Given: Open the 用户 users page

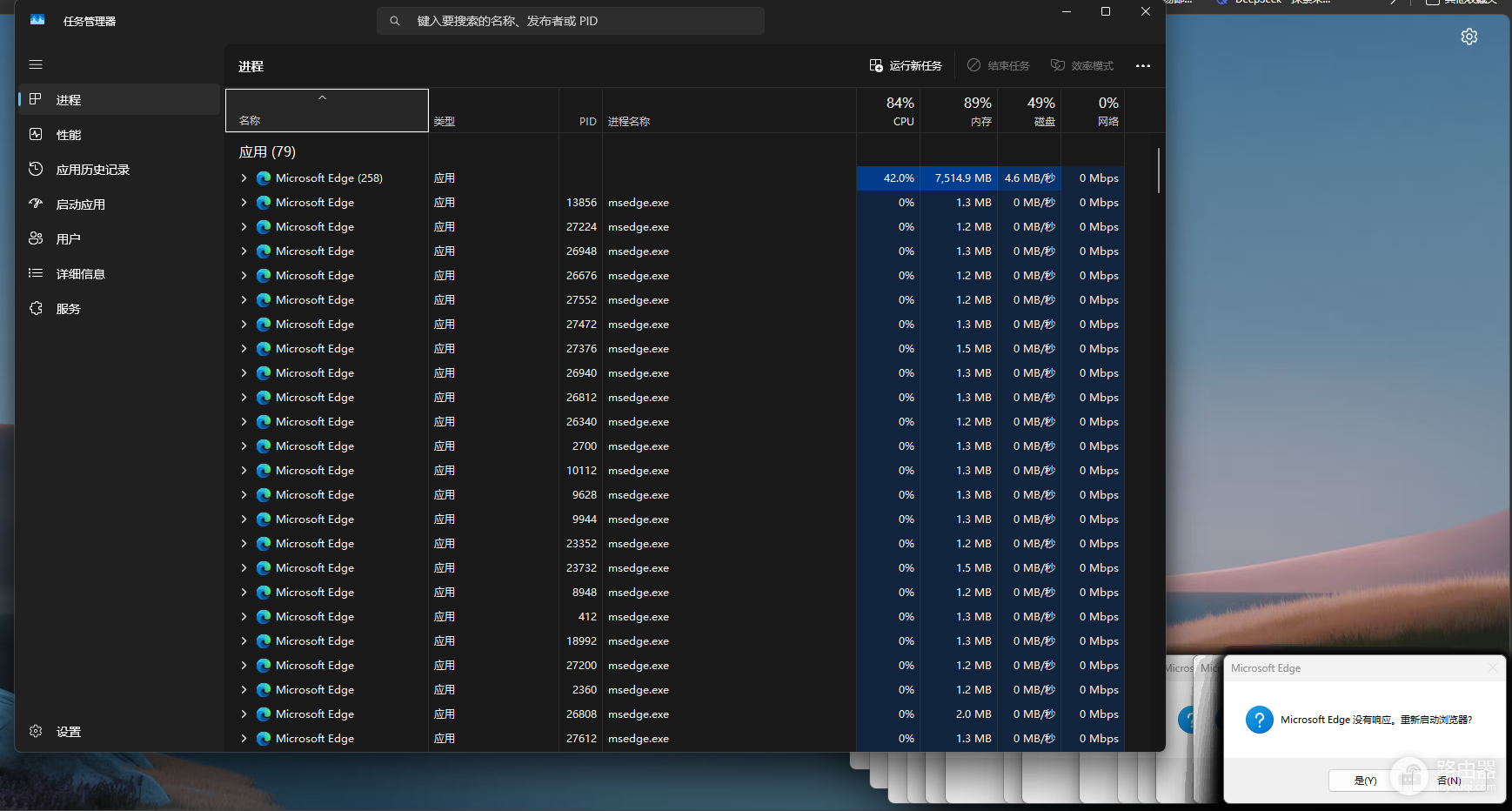Looking at the screenshot, I should pyautogui.click(x=119, y=239).
